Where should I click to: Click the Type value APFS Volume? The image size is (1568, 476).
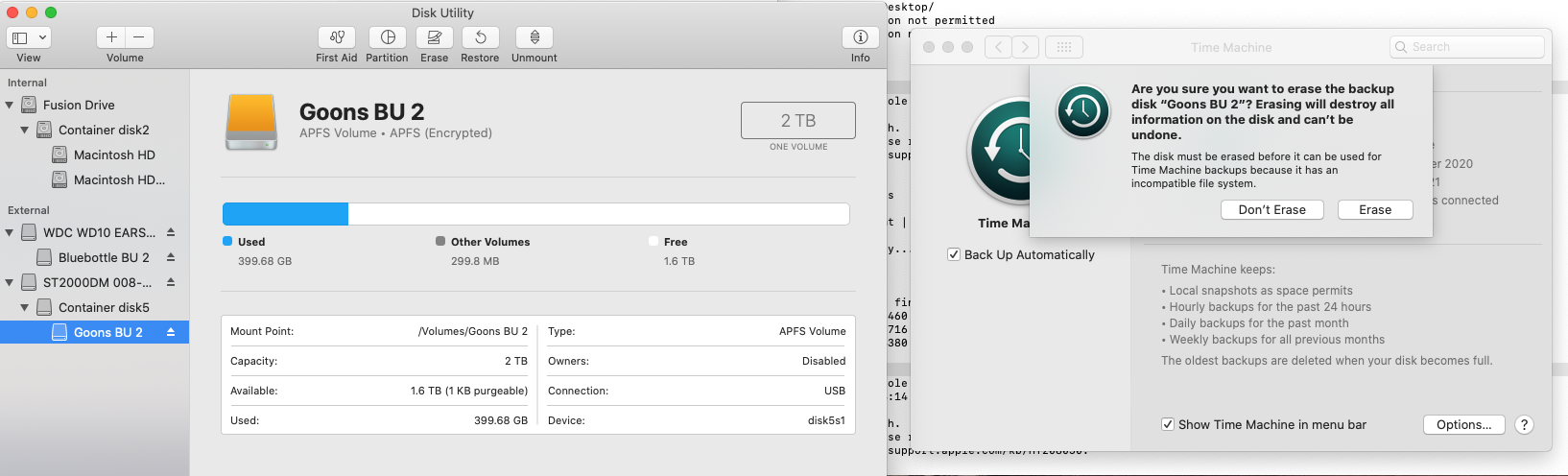tap(813, 331)
